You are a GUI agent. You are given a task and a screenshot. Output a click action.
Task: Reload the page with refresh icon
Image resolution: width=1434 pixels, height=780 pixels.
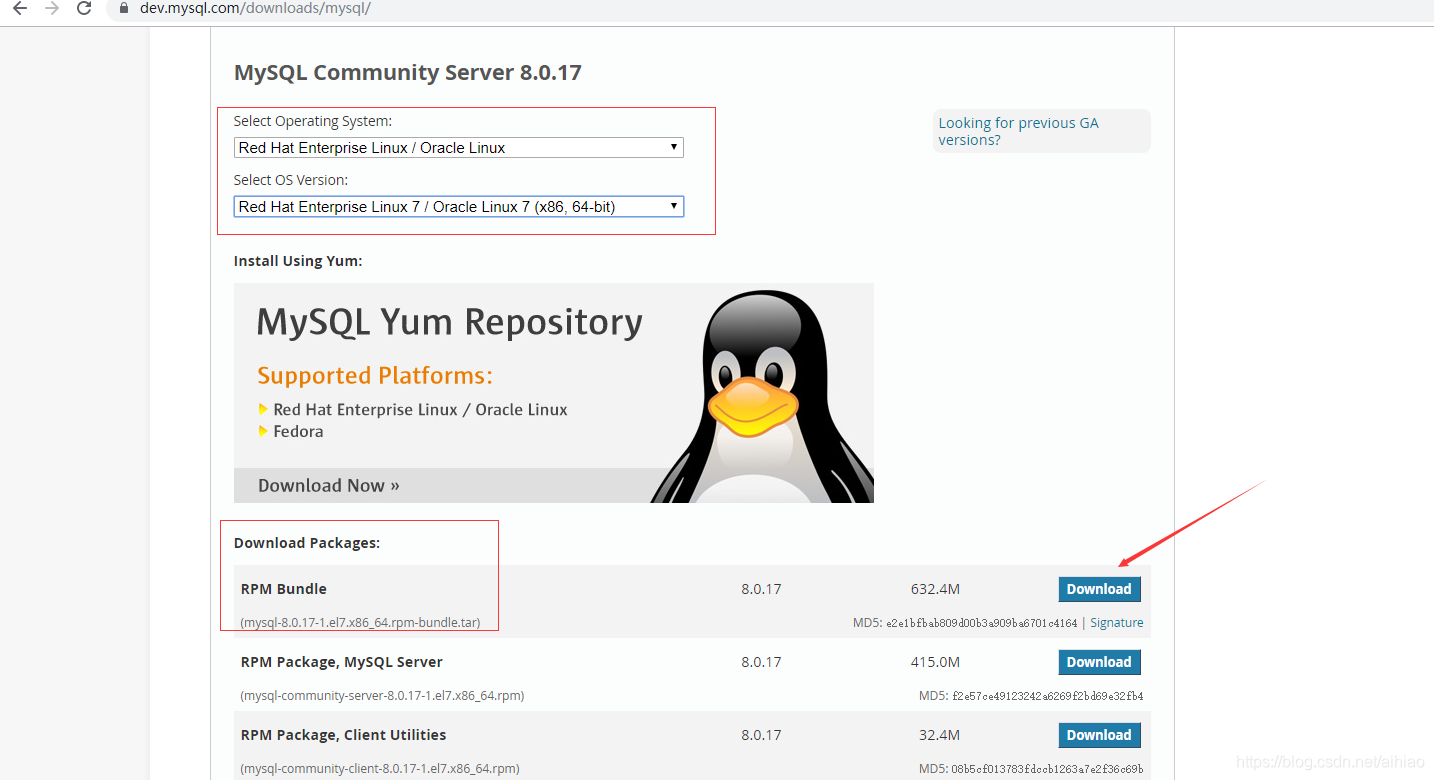point(85,8)
